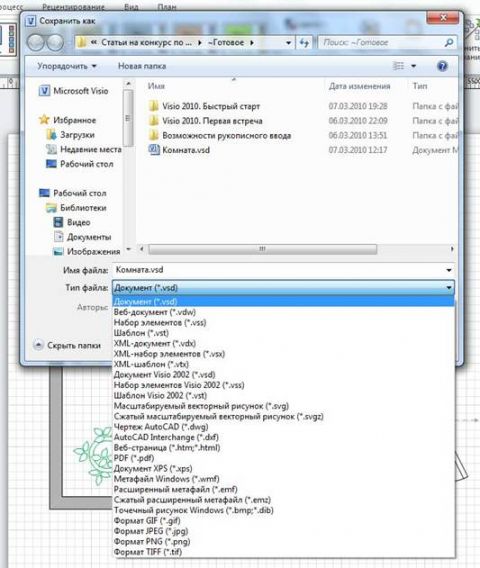Choose Документ (*.vsd) highlighted option
This screenshot has width=480, height=568.
[x=284, y=301]
